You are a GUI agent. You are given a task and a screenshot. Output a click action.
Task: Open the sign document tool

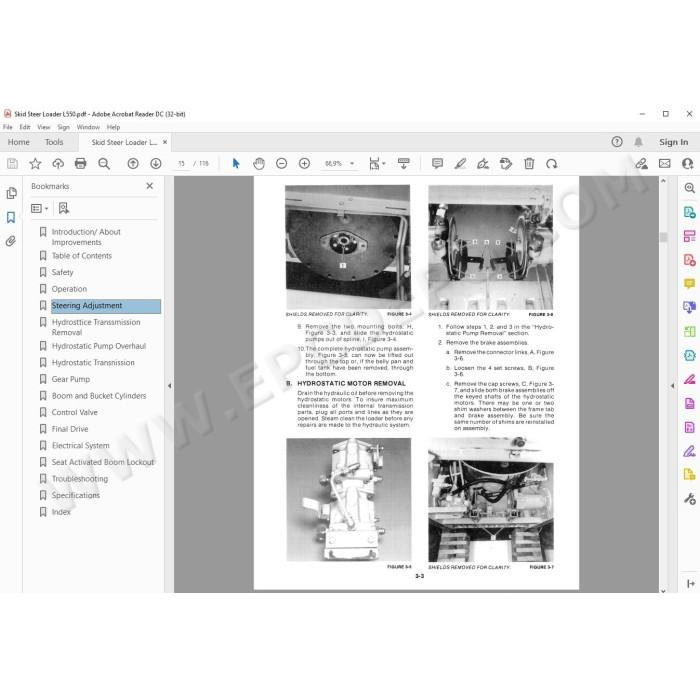(483, 164)
